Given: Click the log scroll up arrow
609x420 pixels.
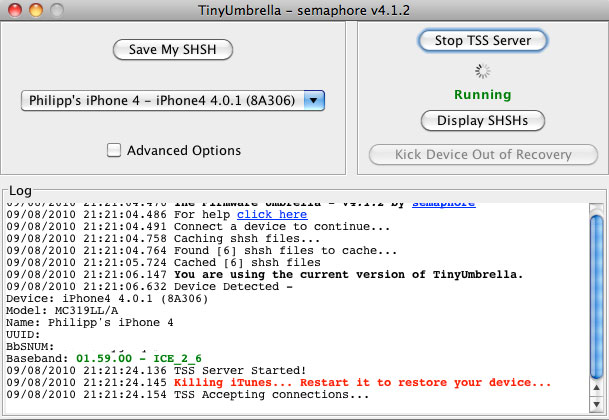Looking at the screenshot, I should 596,388.
